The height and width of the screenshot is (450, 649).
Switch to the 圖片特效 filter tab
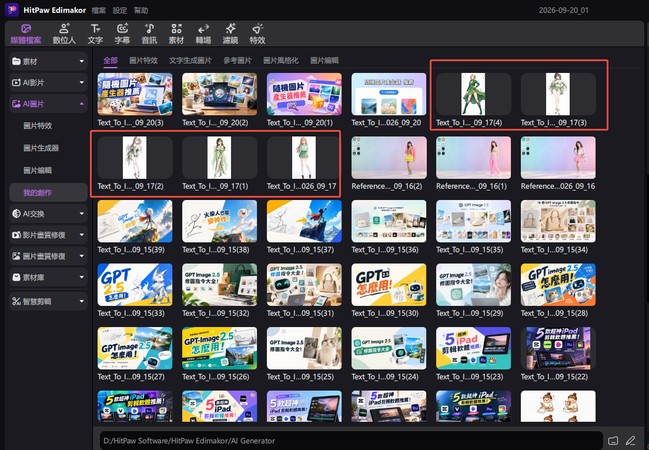143,60
